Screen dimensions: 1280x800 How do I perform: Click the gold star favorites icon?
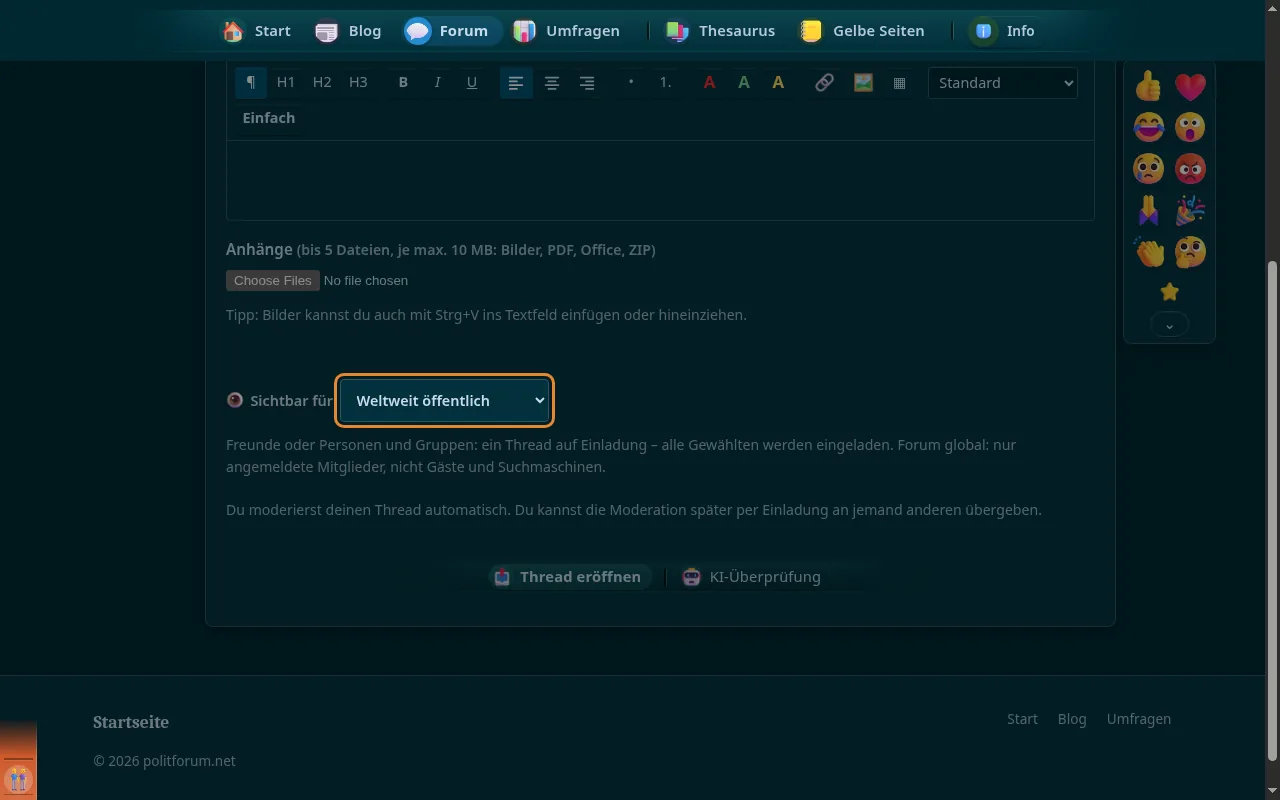coord(1169,292)
